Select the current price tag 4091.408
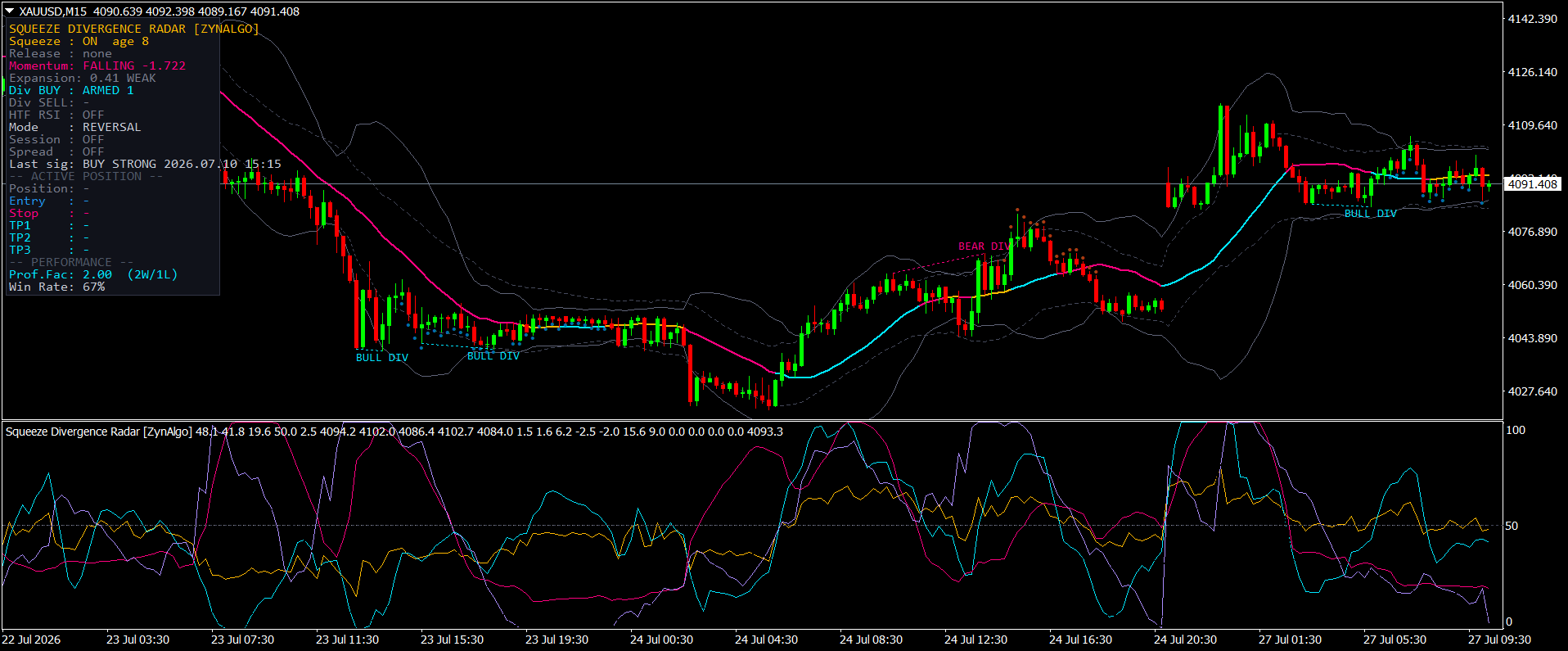This screenshot has height=651, width=1568. pos(1533,184)
